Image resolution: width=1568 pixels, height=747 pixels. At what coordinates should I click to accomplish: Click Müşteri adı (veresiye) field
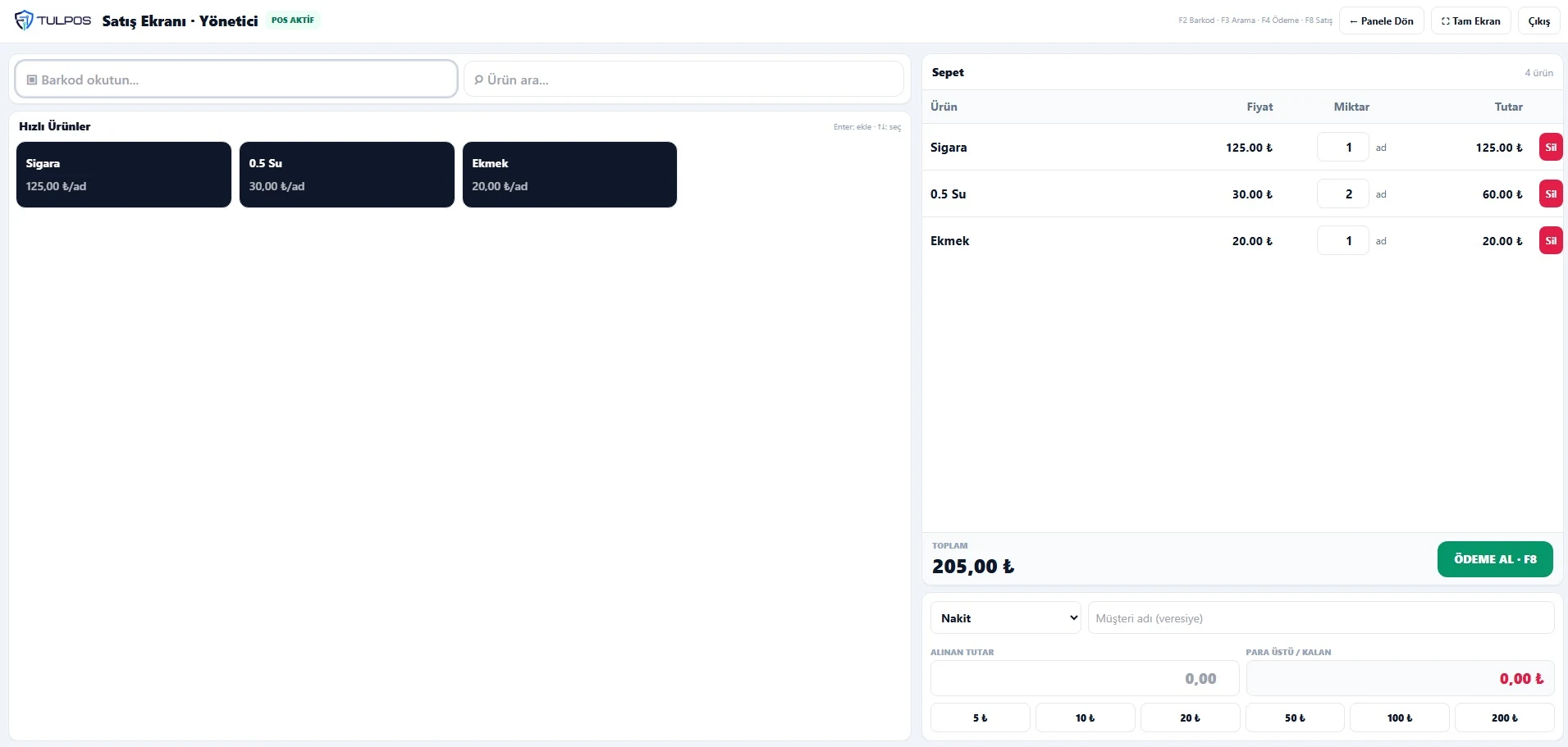tap(1321, 618)
